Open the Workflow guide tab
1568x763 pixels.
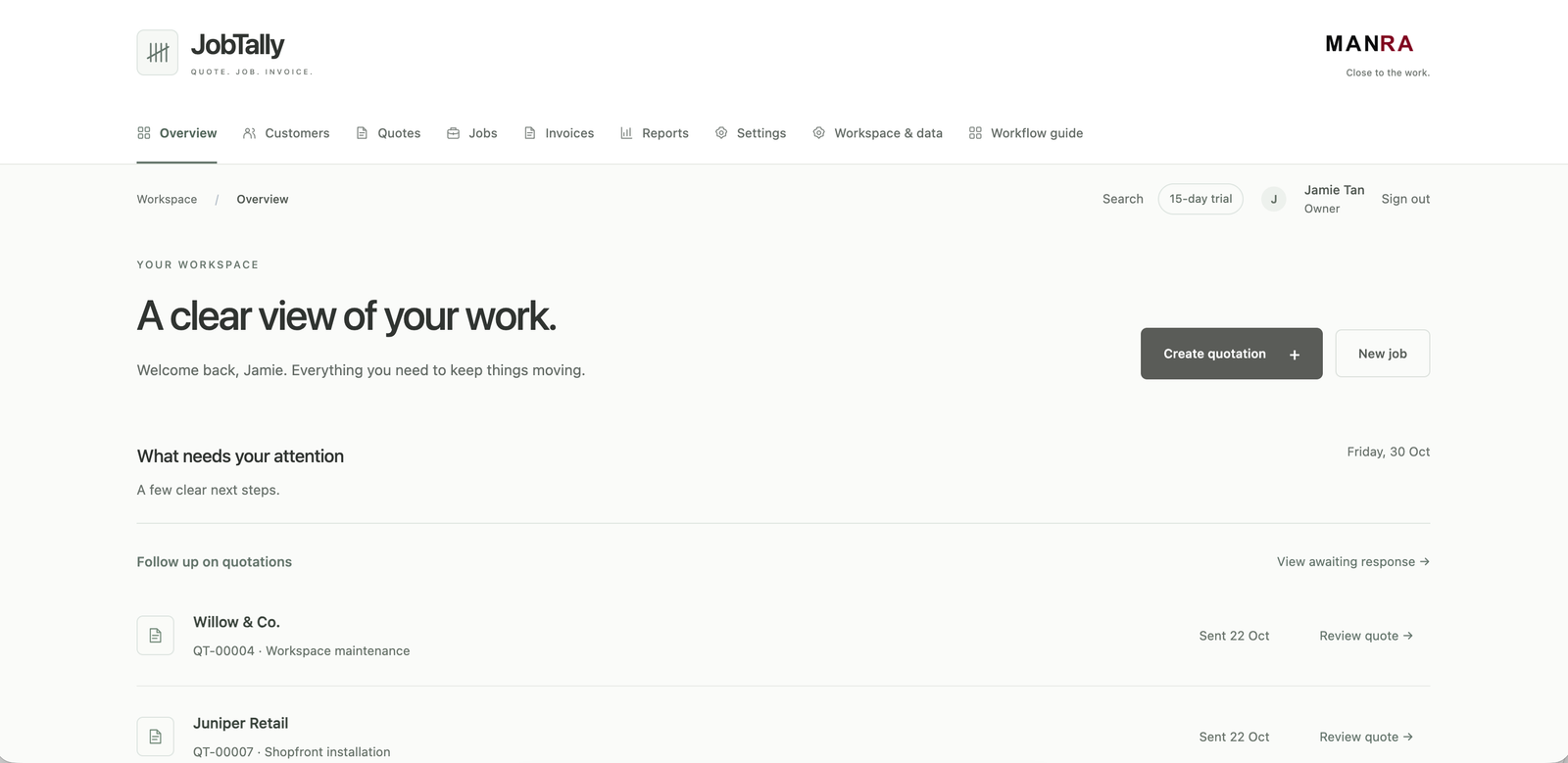click(1026, 133)
